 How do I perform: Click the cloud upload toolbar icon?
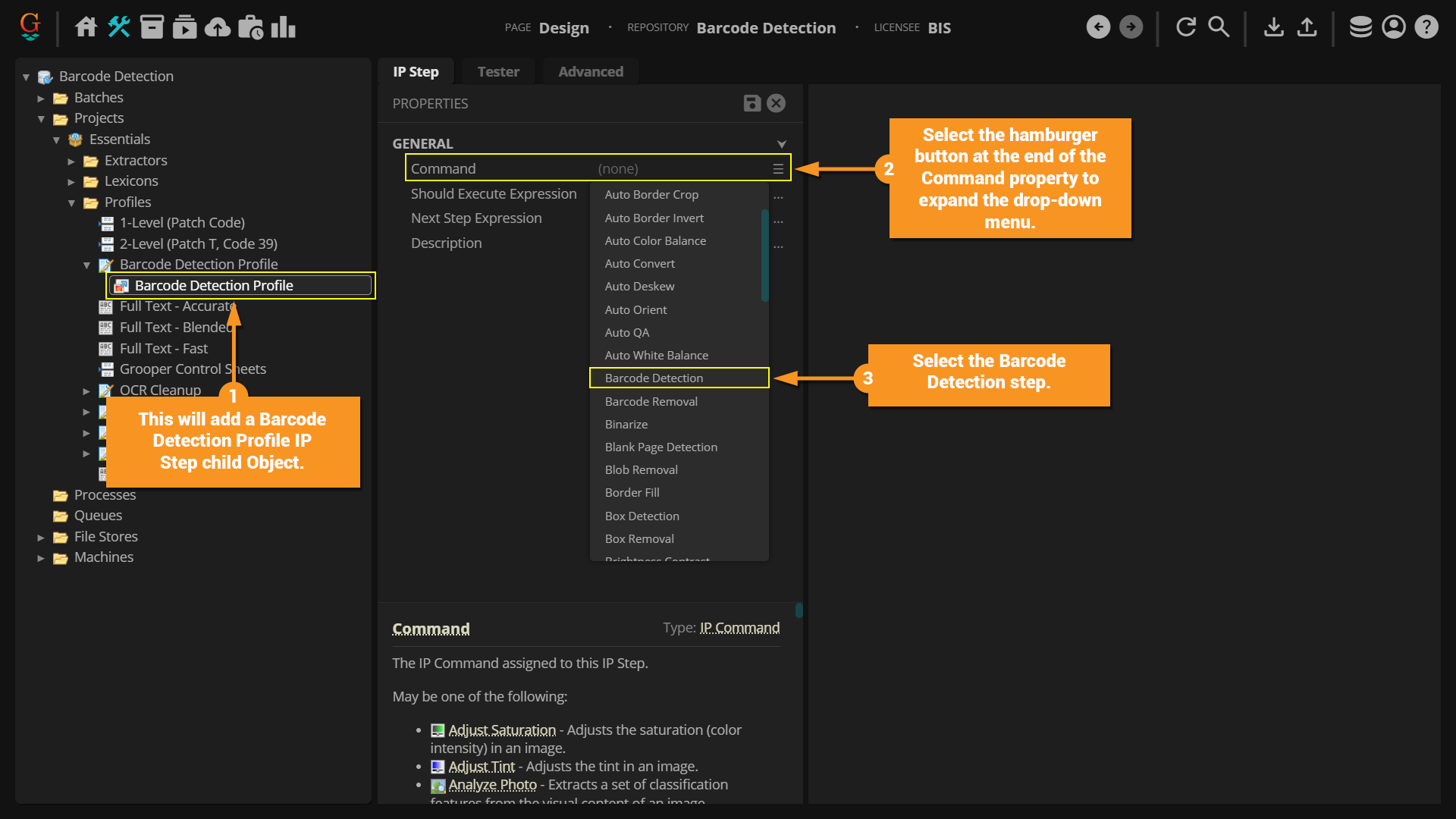[x=218, y=27]
